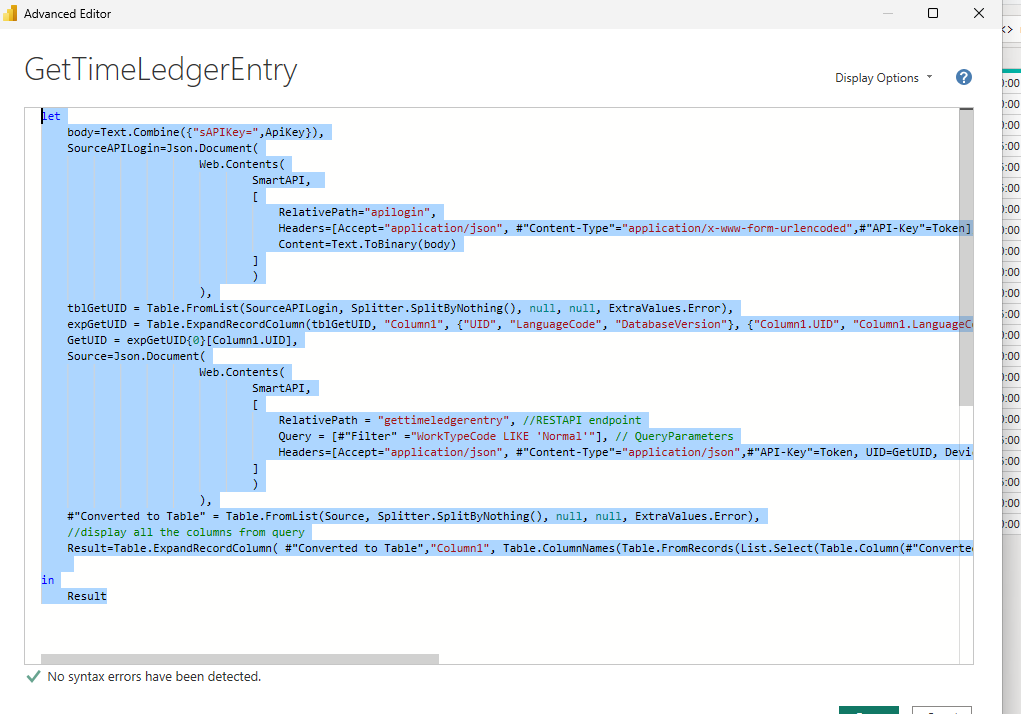Click the 'GetTimeLedgerEntry' query title
The height and width of the screenshot is (714, 1021).
coord(161,70)
